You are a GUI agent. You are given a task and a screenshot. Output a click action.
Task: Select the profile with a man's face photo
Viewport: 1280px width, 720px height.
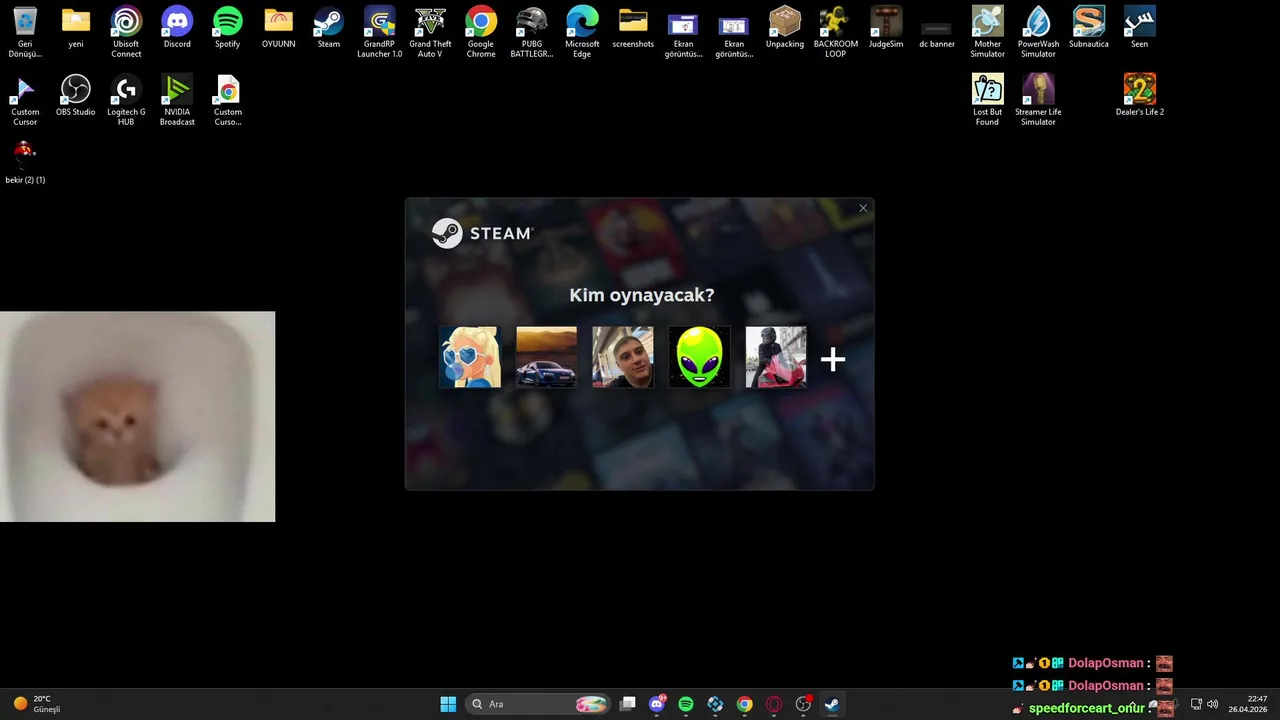point(623,357)
